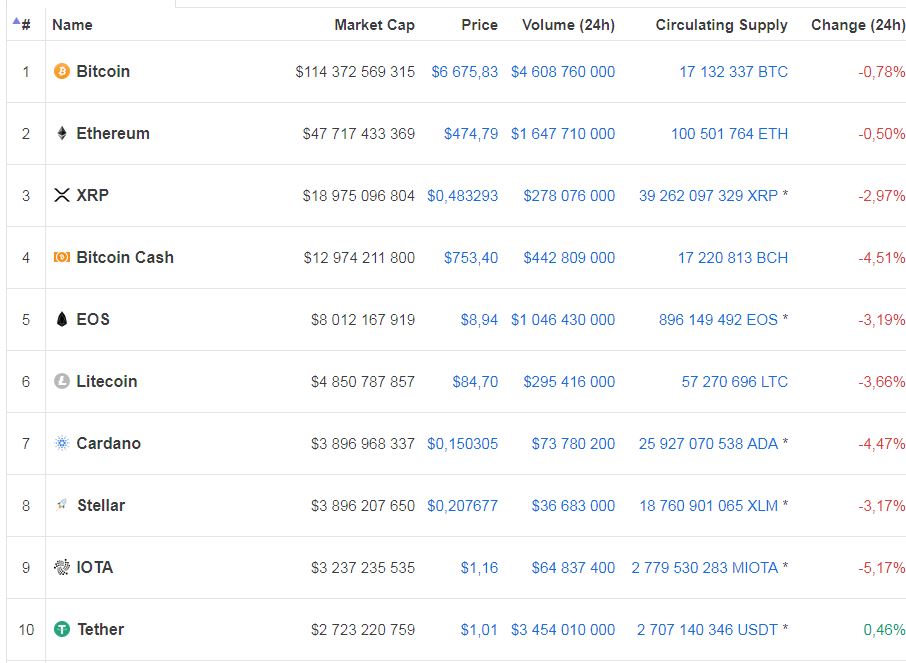Open the XRP name link
The width and height of the screenshot is (906, 663).
(92, 195)
